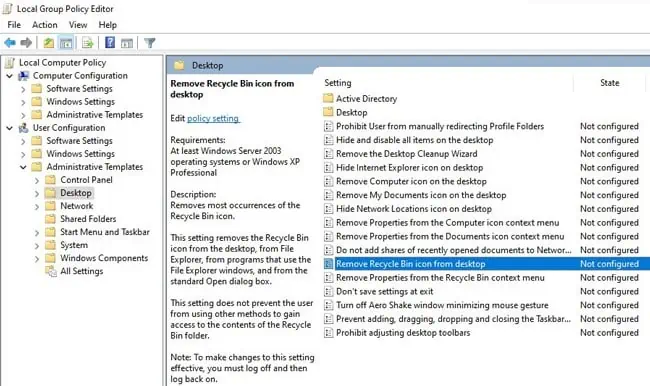Image resolution: width=650 pixels, height=386 pixels.
Task: Click Not configured state for Don't save settings
Action: pos(609,291)
